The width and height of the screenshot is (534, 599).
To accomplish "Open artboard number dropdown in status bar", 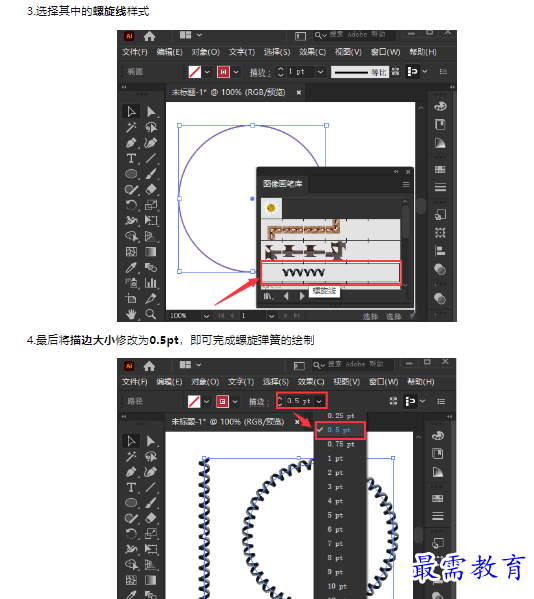I will pos(271,316).
